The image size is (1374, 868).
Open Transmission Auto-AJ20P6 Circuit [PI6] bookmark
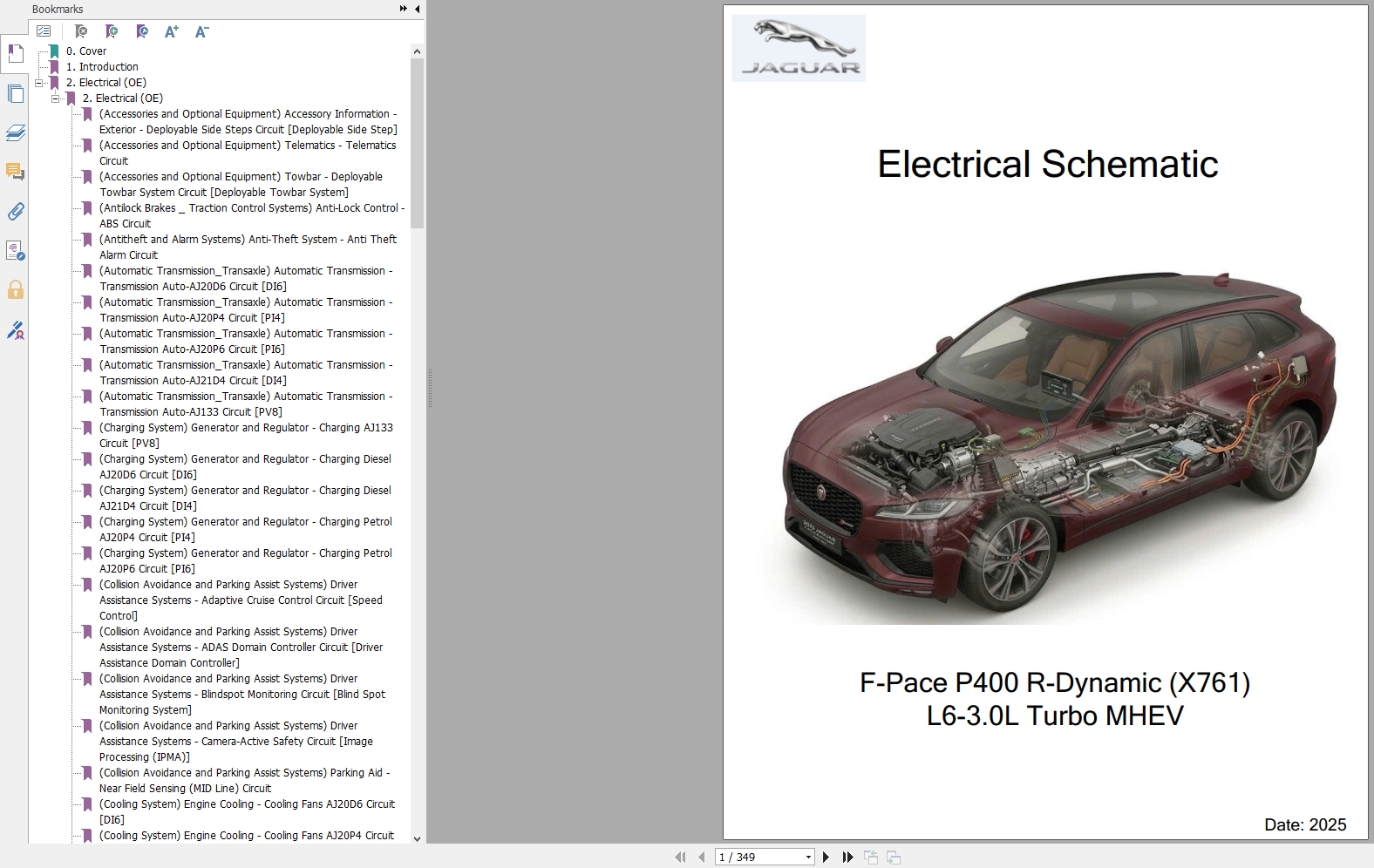point(246,342)
